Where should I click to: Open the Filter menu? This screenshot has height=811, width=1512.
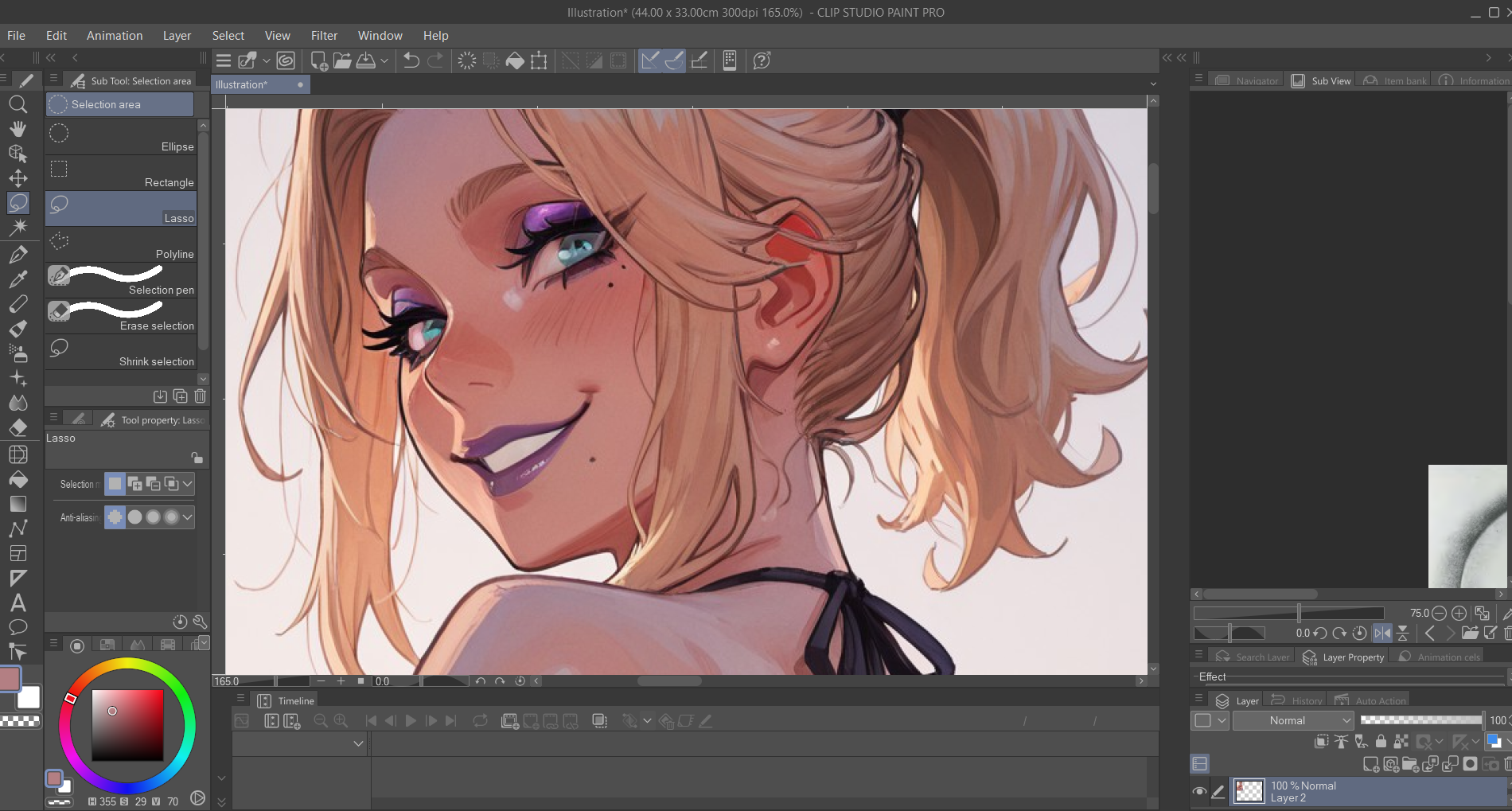(x=324, y=36)
